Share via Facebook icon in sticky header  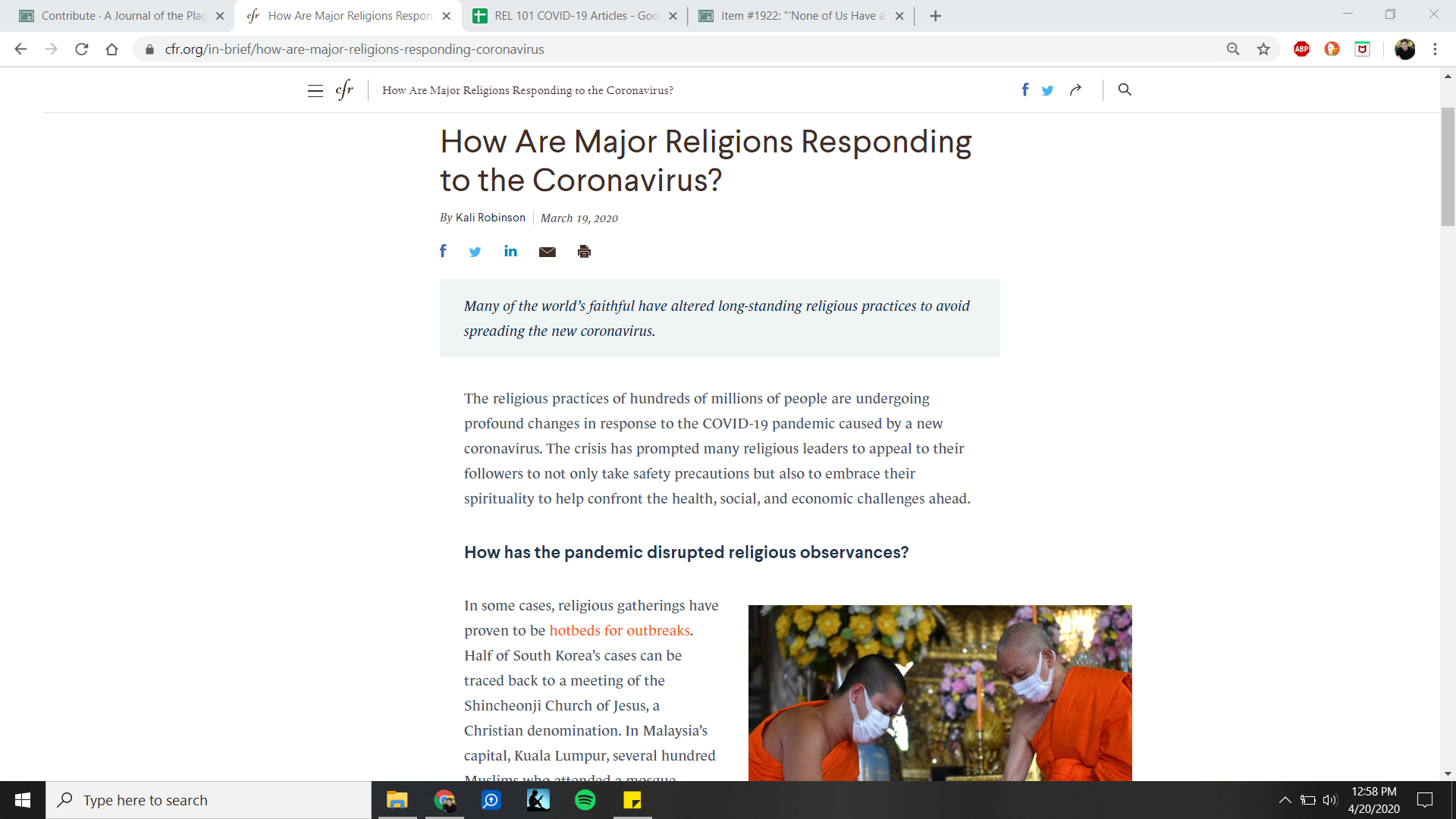click(1025, 89)
